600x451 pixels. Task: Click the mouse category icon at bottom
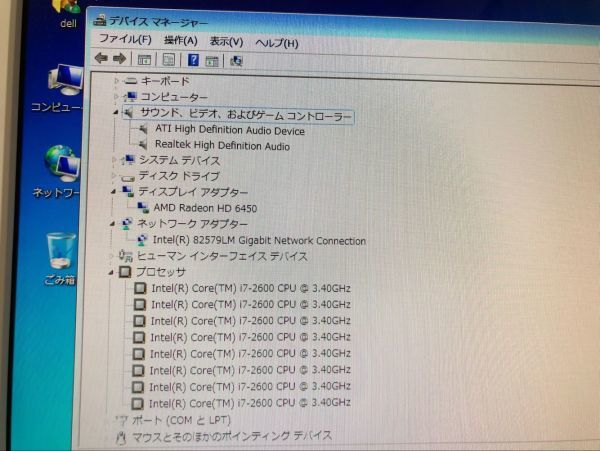121,438
